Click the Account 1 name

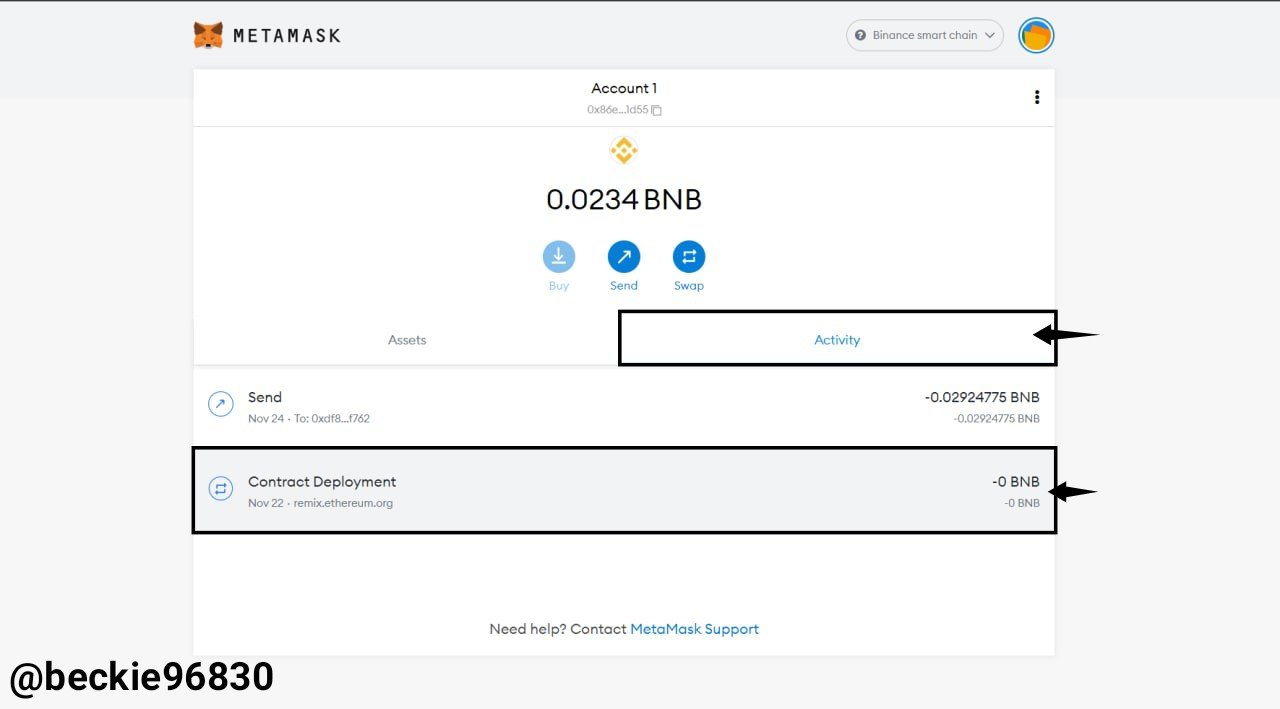[x=624, y=88]
